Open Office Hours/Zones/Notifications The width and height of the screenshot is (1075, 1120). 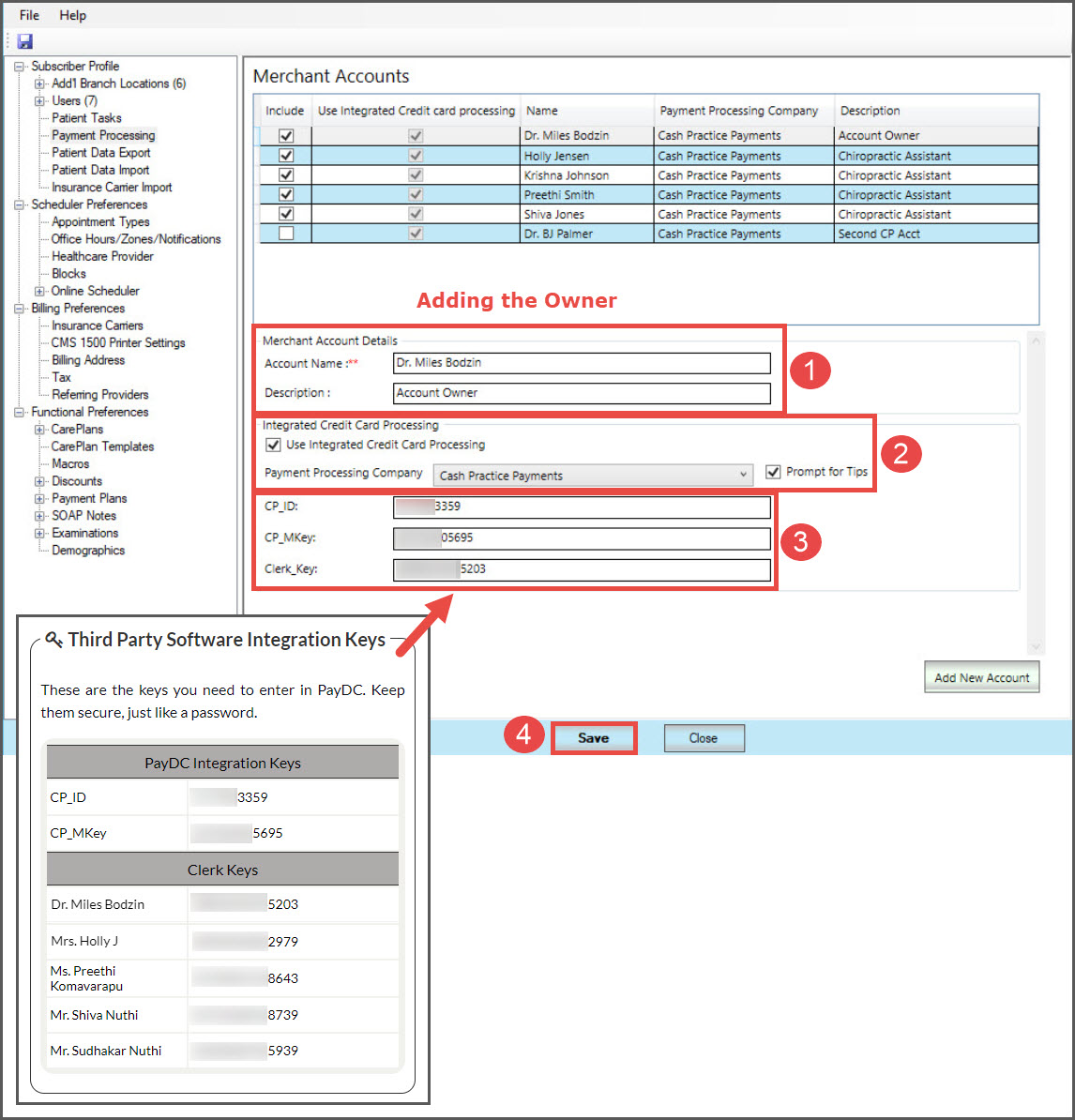[136, 239]
